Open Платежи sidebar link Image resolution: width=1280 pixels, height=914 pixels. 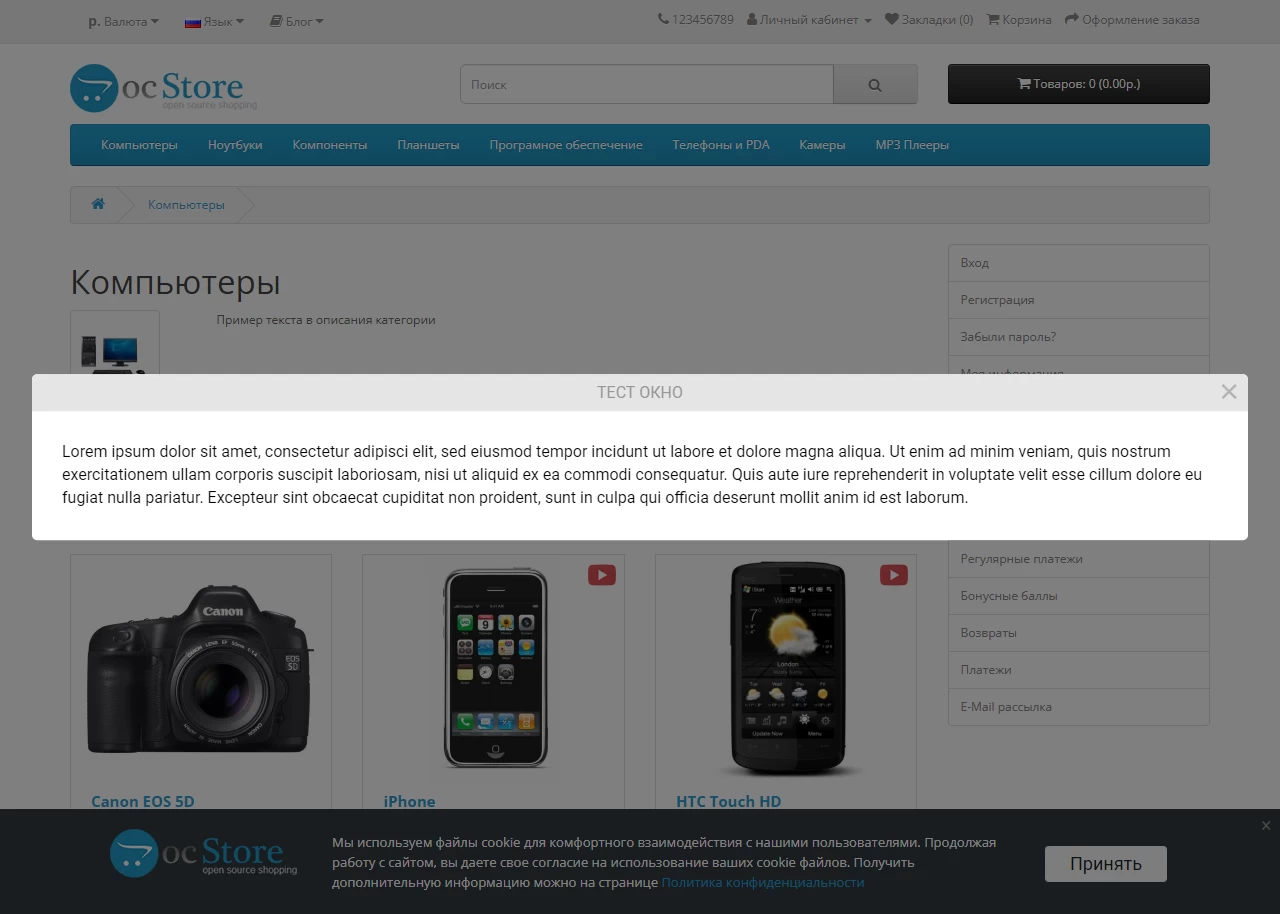tap(1079, 670)
